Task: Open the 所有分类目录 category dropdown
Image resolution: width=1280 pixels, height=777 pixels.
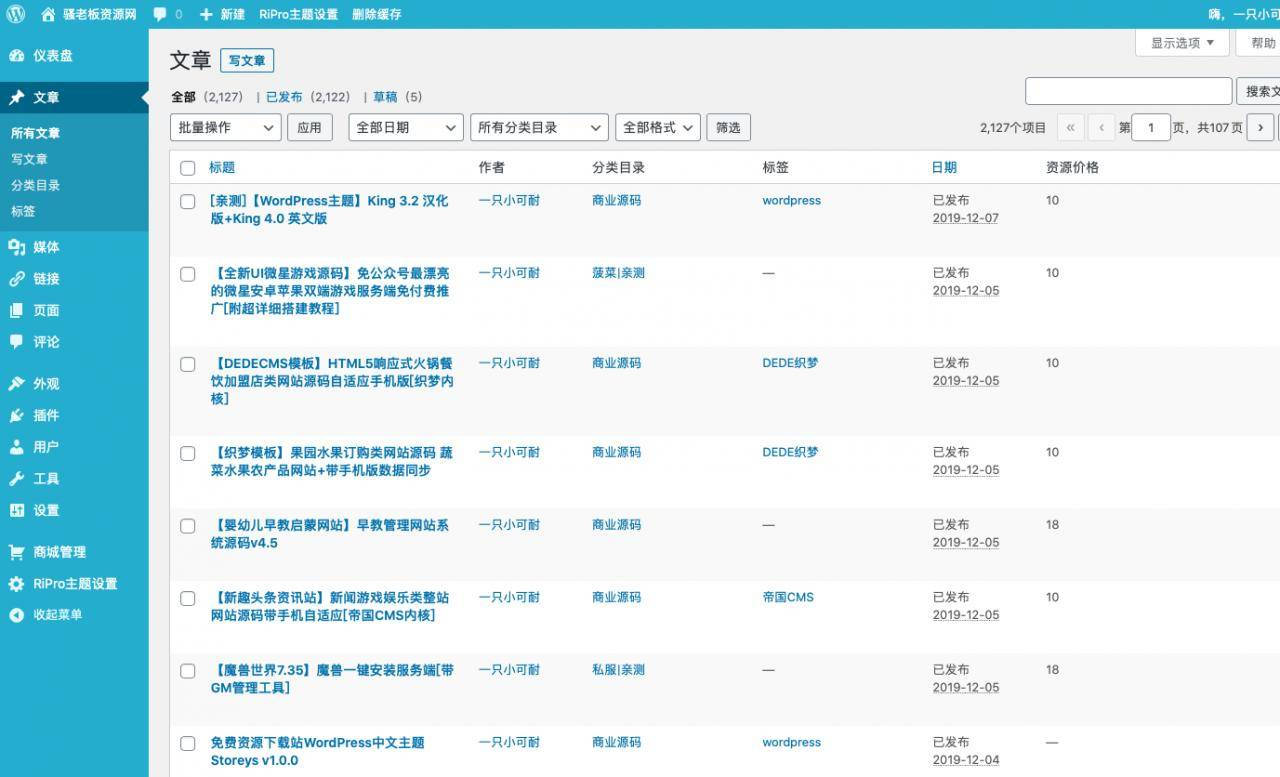Action: [539, 128]
